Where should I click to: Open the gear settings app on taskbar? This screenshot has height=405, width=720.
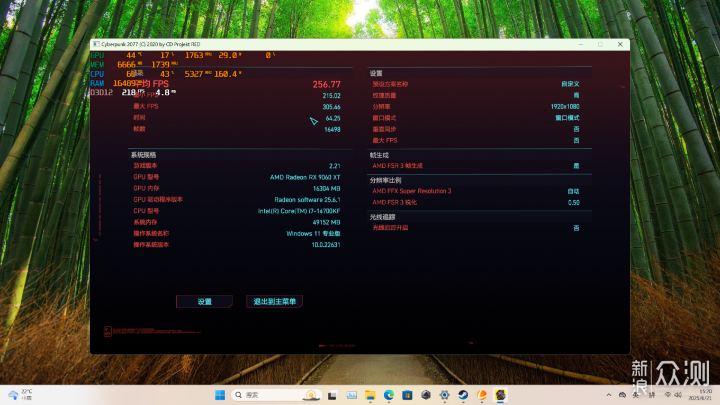[x=444, y=395]
